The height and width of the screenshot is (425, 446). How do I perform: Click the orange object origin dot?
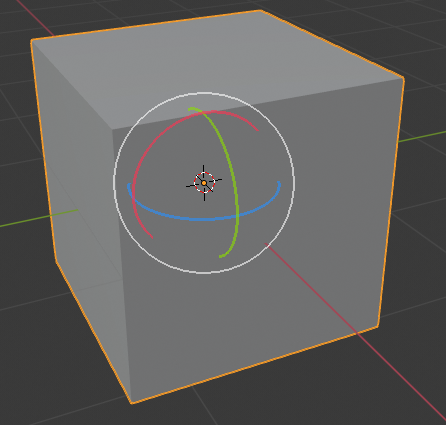tap(204, 183)
